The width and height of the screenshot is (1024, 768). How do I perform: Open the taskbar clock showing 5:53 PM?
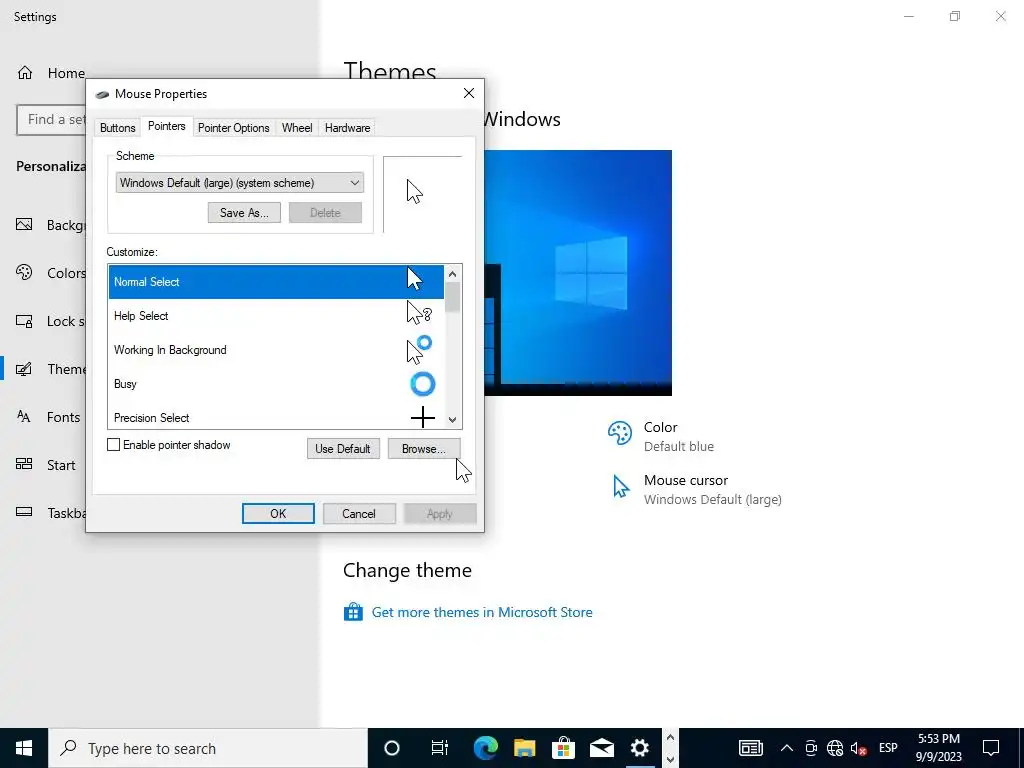(x=939, y=748)
